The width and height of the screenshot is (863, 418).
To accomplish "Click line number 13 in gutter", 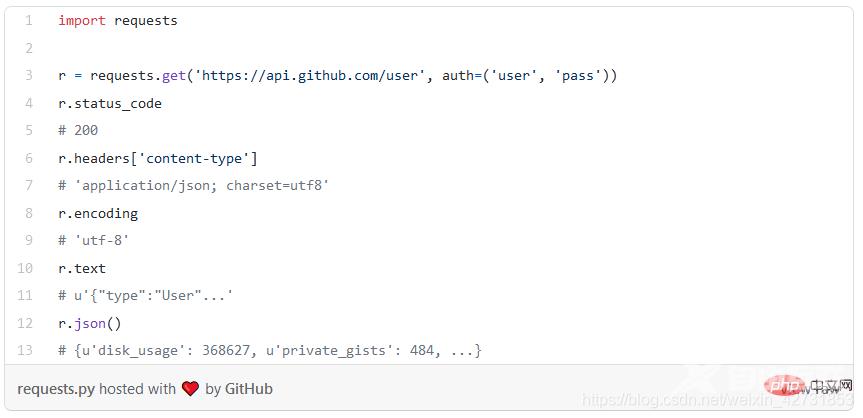I will 26,350.
